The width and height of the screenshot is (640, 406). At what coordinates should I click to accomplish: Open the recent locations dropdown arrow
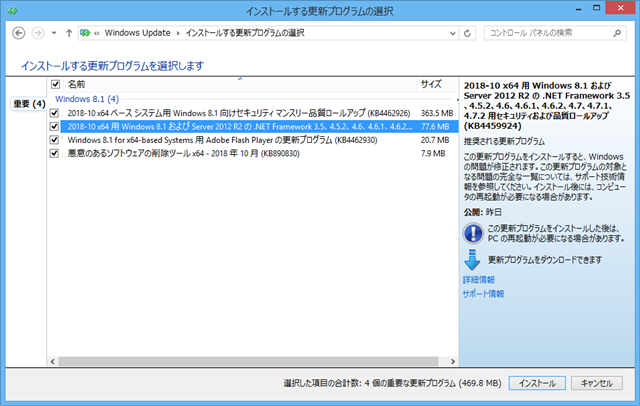[x=54, y=33]
